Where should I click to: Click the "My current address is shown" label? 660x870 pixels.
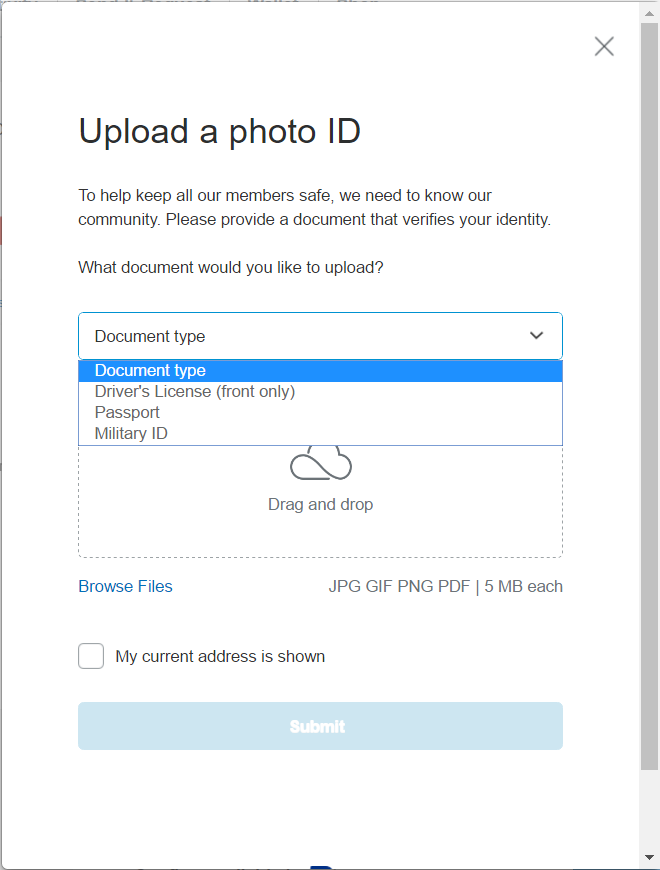coord(220,657)
